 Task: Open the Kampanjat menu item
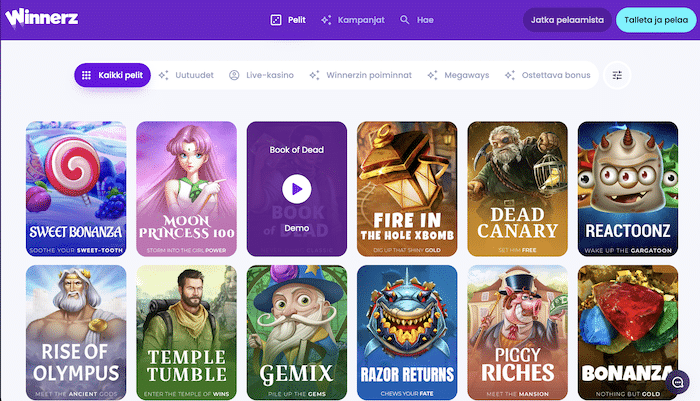coord(353,20)
